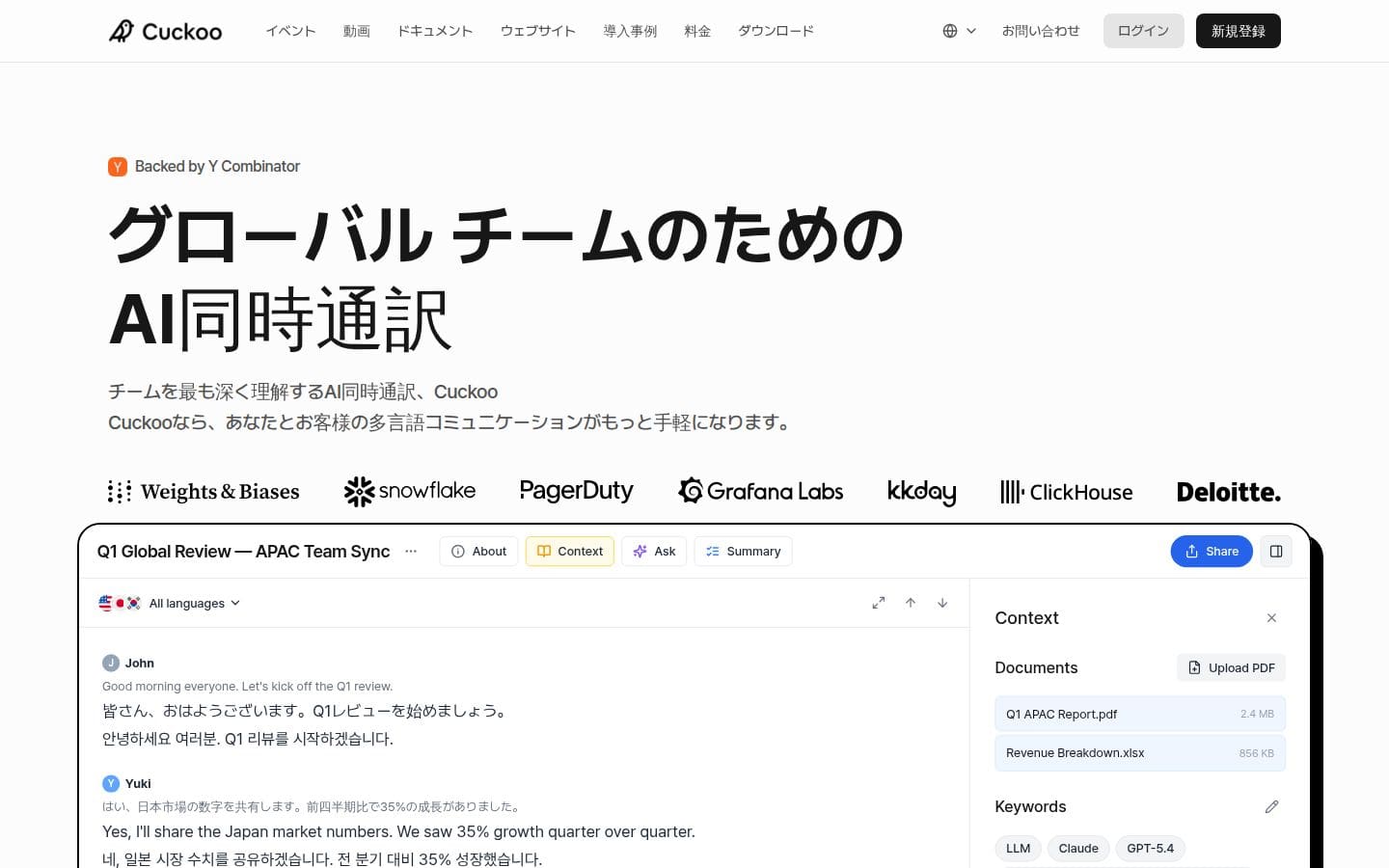The image size is (1389, 868).
Task: Click the down arrow in transcript toolbar
Action: click(x=942, y=603)
